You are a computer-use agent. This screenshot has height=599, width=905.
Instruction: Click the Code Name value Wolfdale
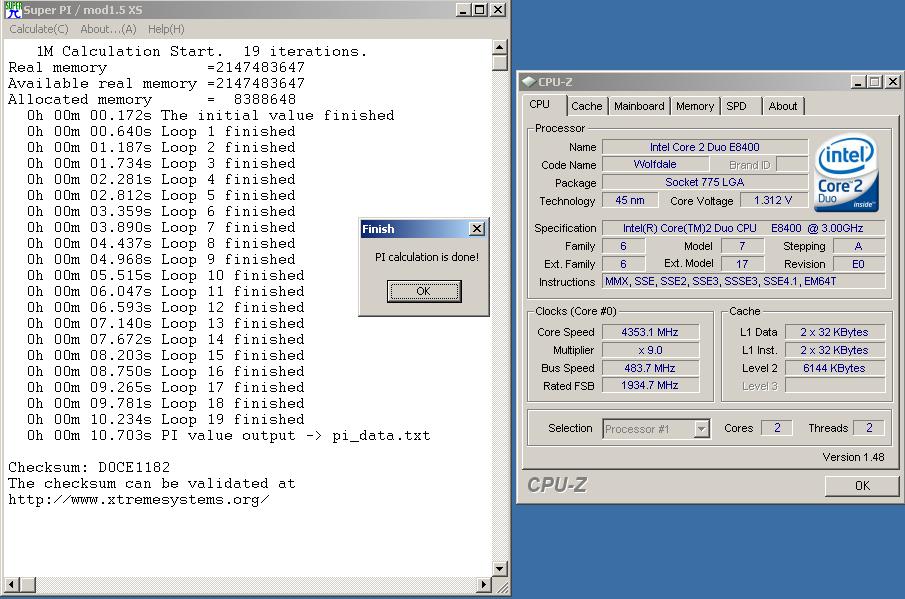(x=655, y=164)
